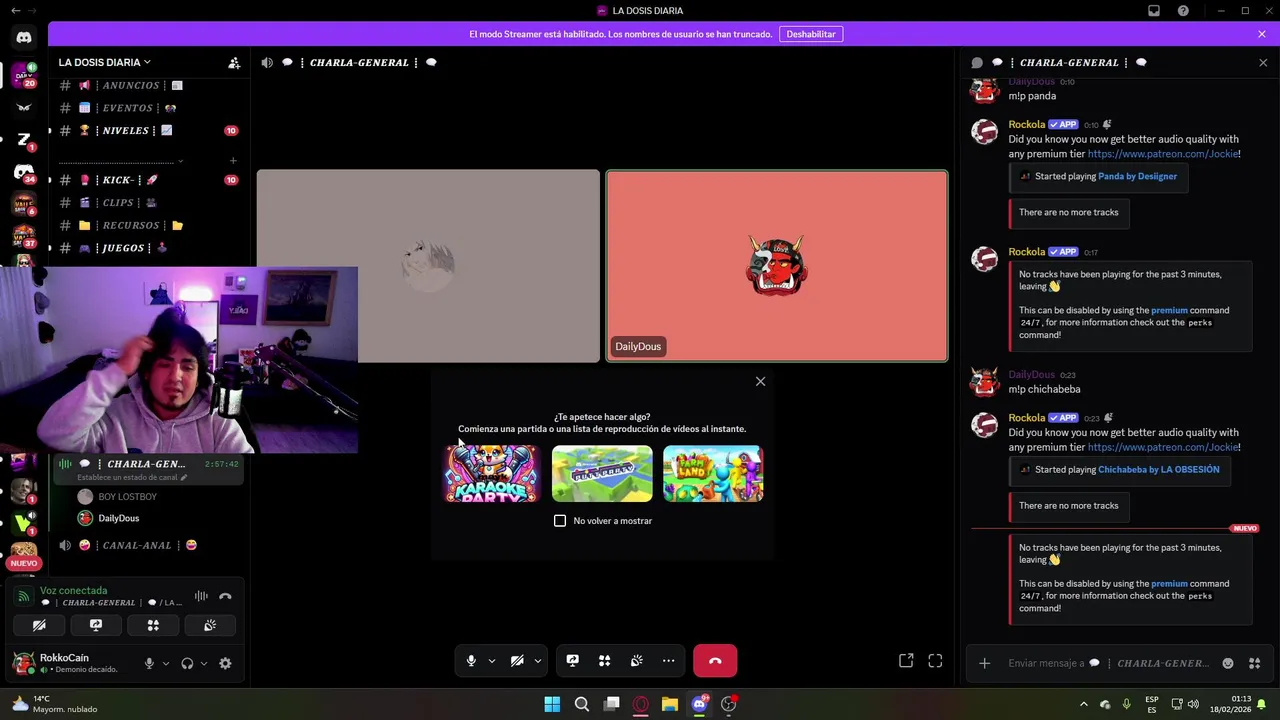
Task: Open Discord direct messages home icon
Action: click(24, 37)
